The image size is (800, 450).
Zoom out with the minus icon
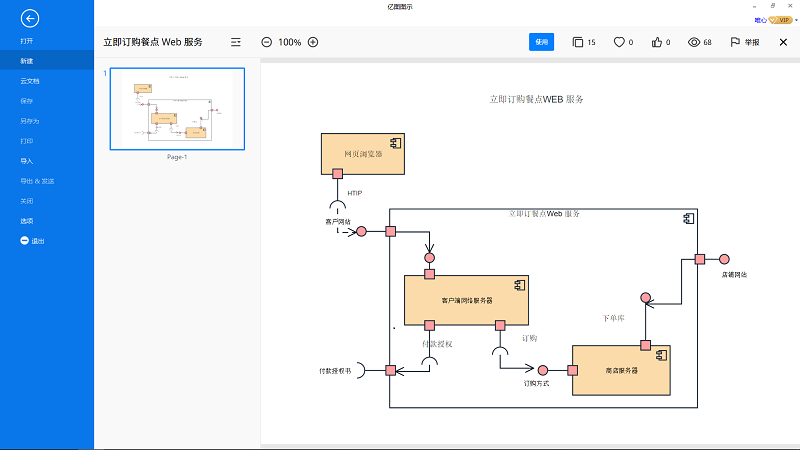click(266, 42)
